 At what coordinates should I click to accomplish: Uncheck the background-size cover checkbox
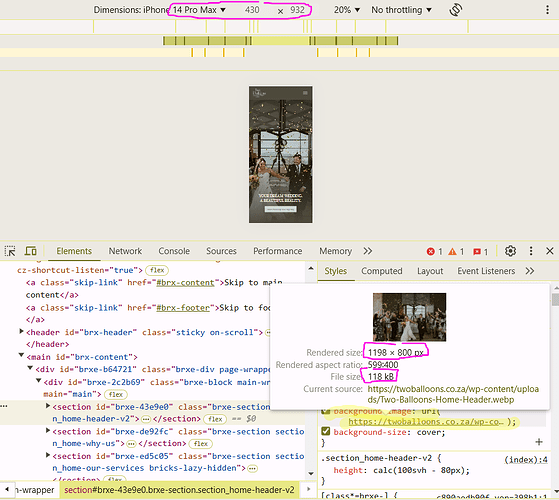[x=325, y=431]
